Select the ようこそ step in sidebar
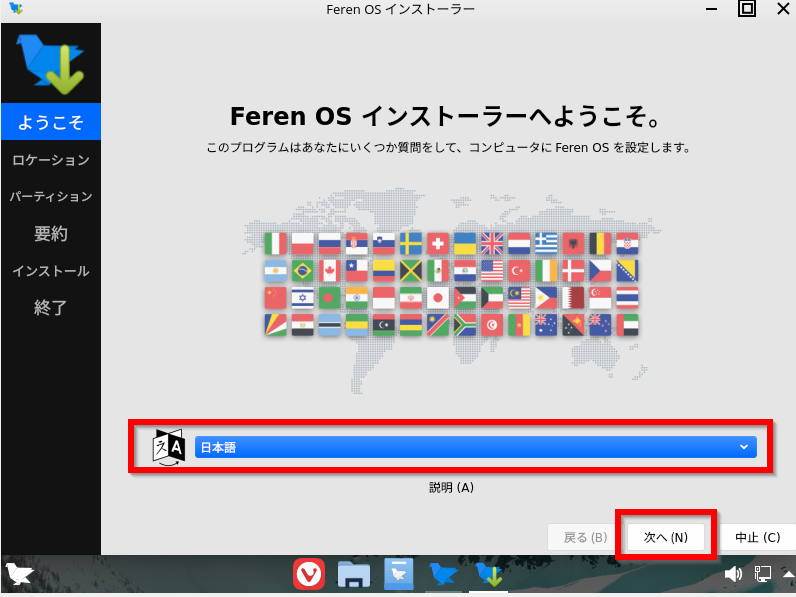The height and width of the screenshot is (597, 796). coord(51,122)
